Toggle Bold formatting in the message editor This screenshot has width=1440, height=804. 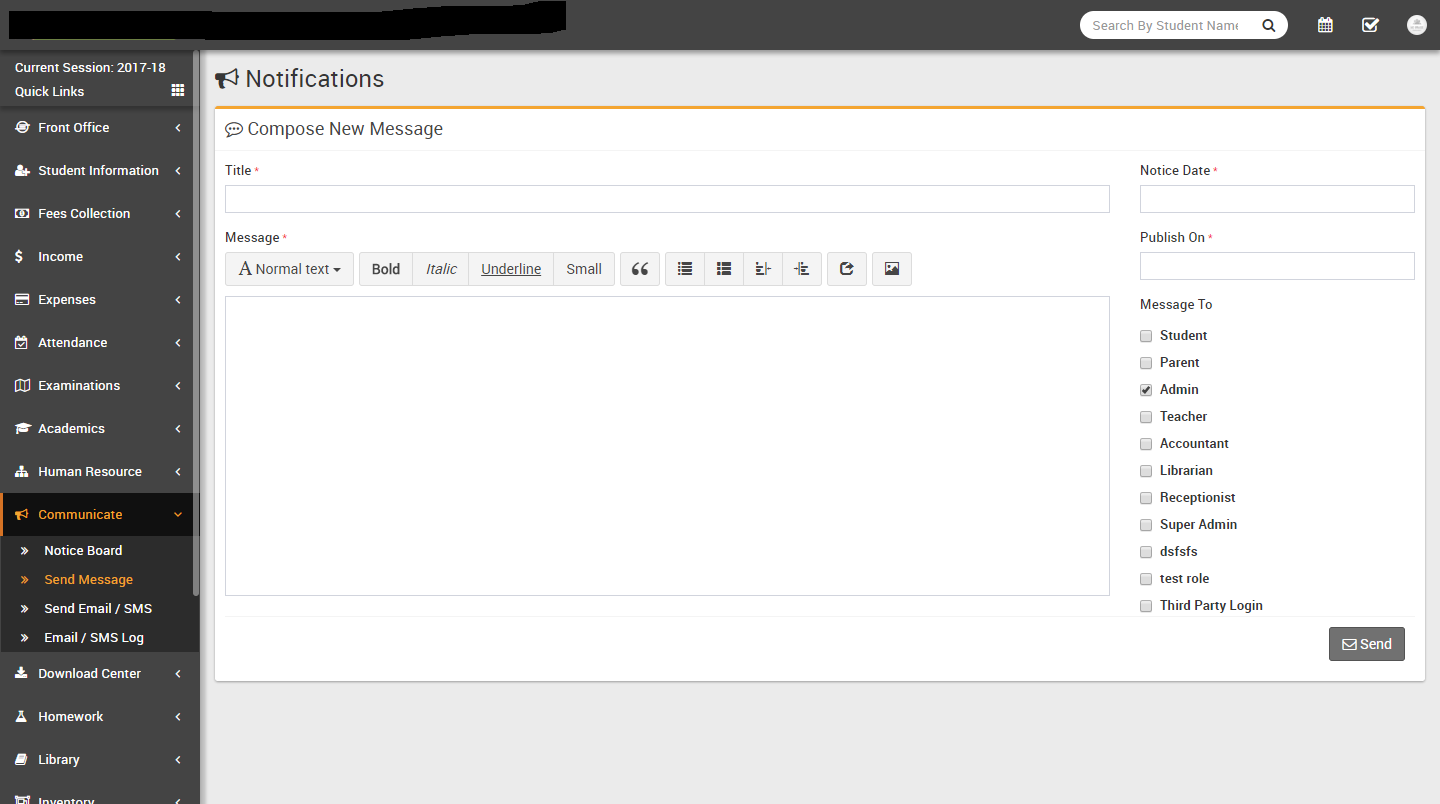tap(385, 269)
